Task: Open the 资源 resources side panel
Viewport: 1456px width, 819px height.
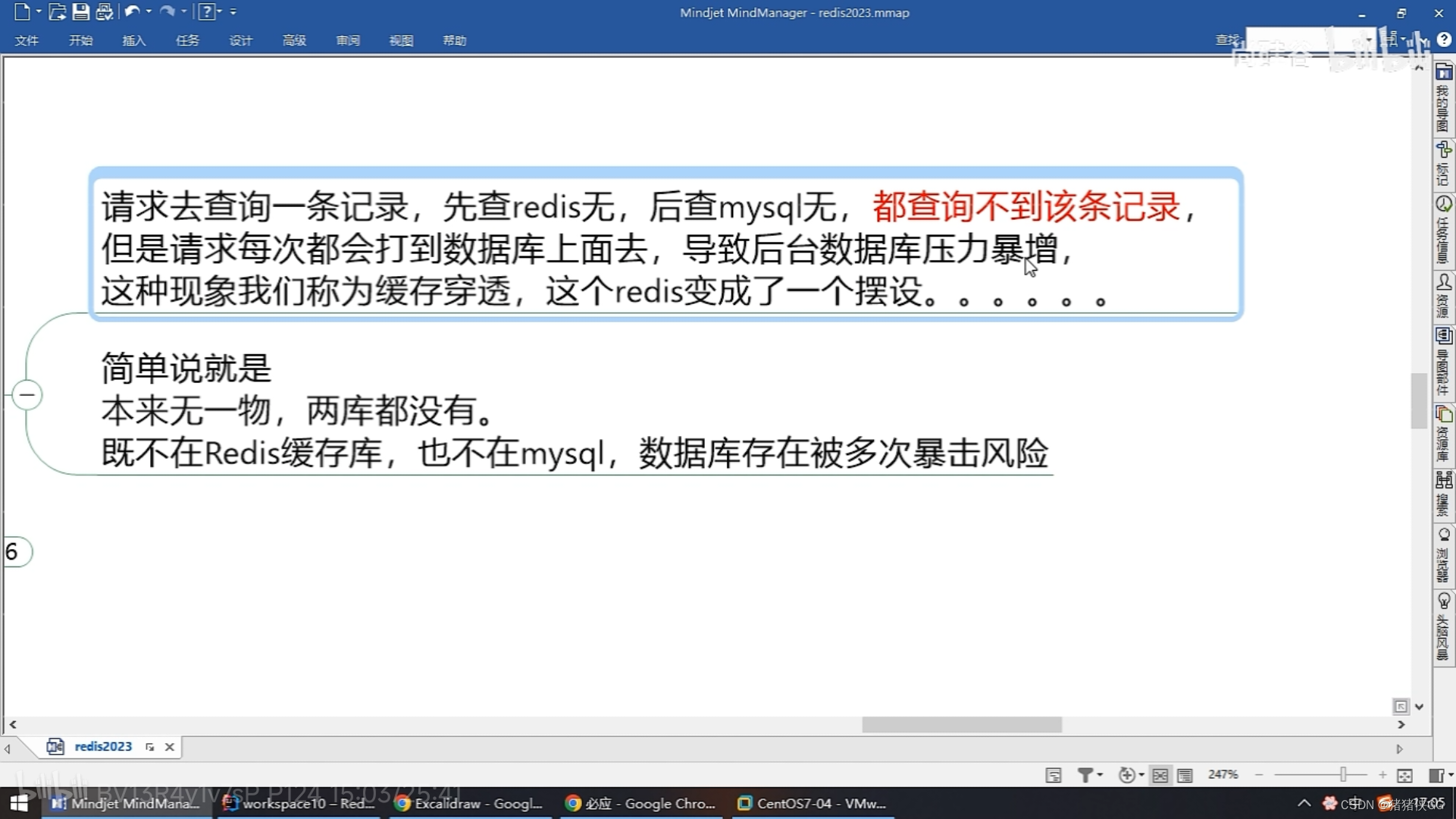Action: pos(1443,297)
